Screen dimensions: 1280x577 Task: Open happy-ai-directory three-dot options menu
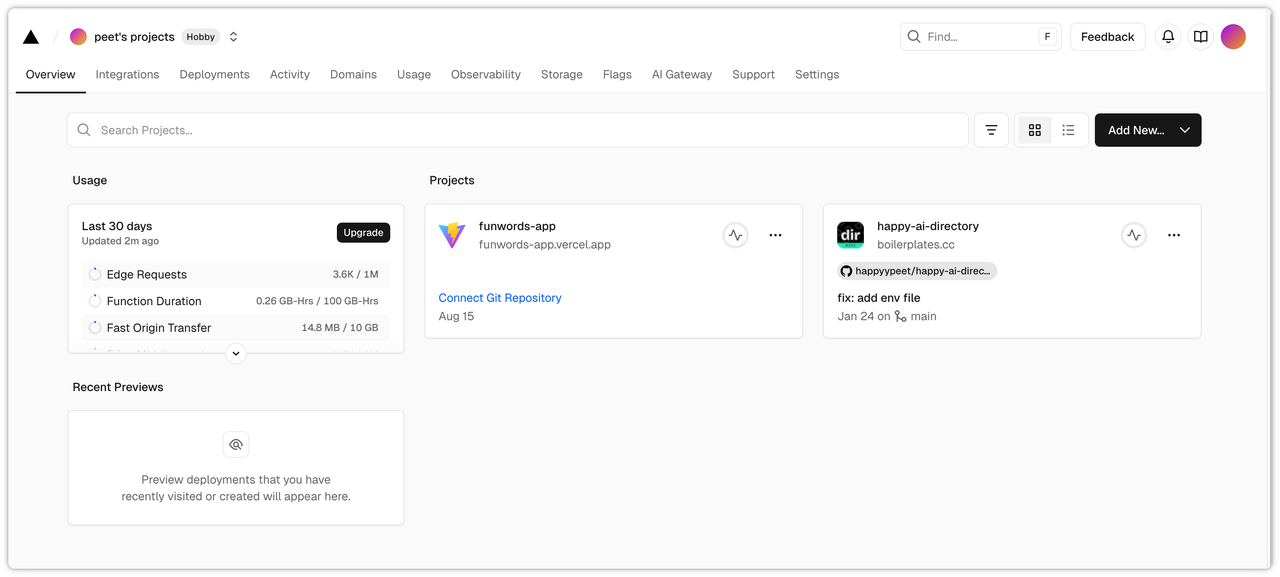(1174, 235)
